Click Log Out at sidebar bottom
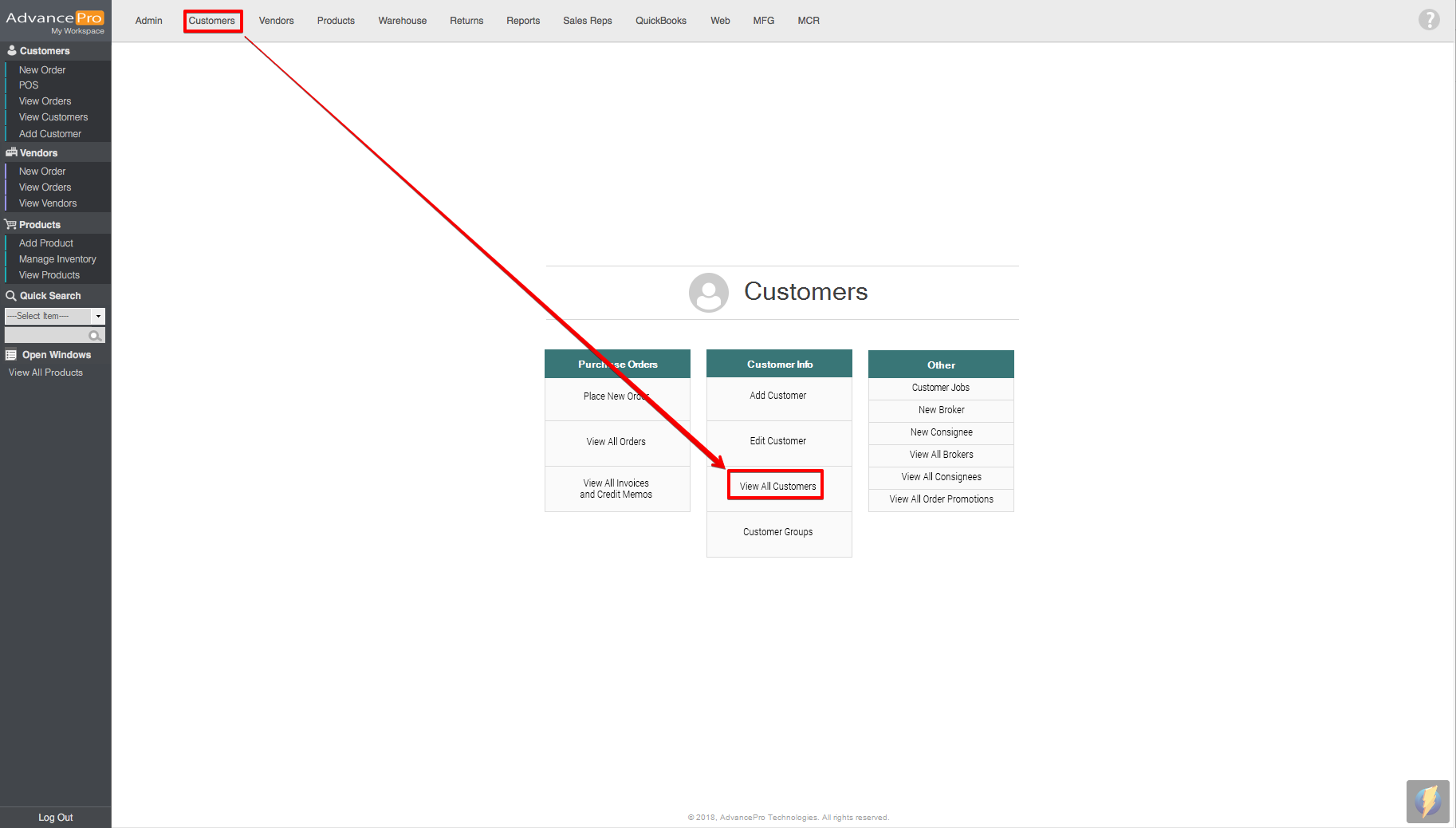Image resolution: width=1456 pixels, height=828 pixels. [55, 818]
